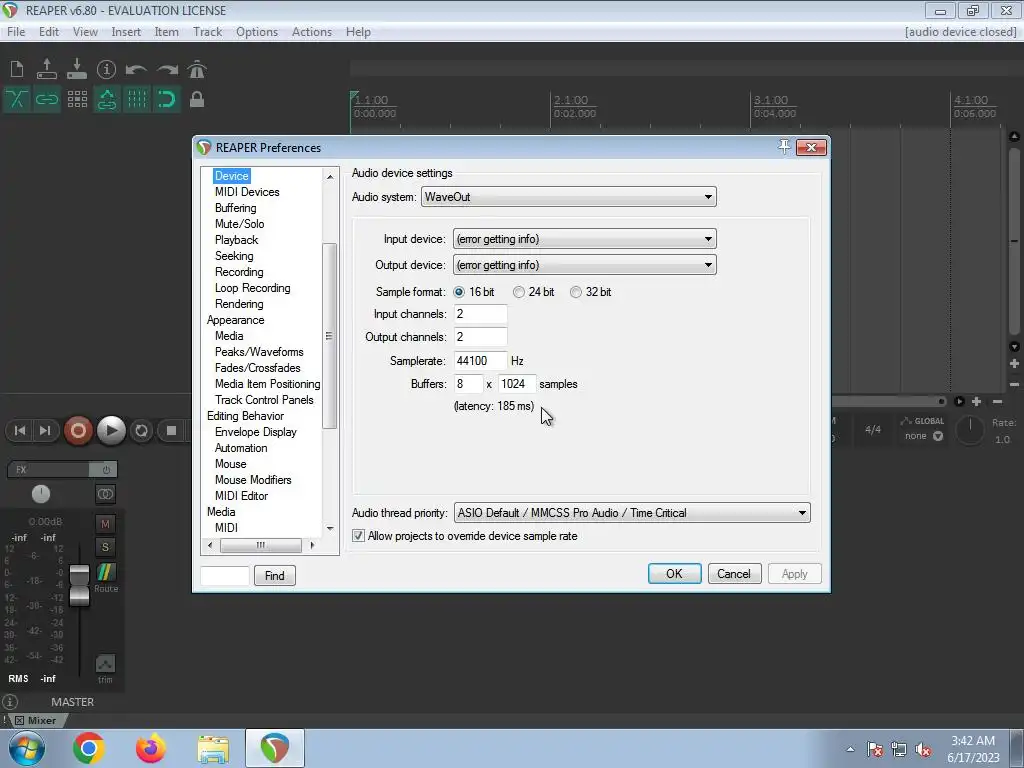Click preferences list scroll down arrow
Screen dimensions: 1024x768
(x=330, y=528)
